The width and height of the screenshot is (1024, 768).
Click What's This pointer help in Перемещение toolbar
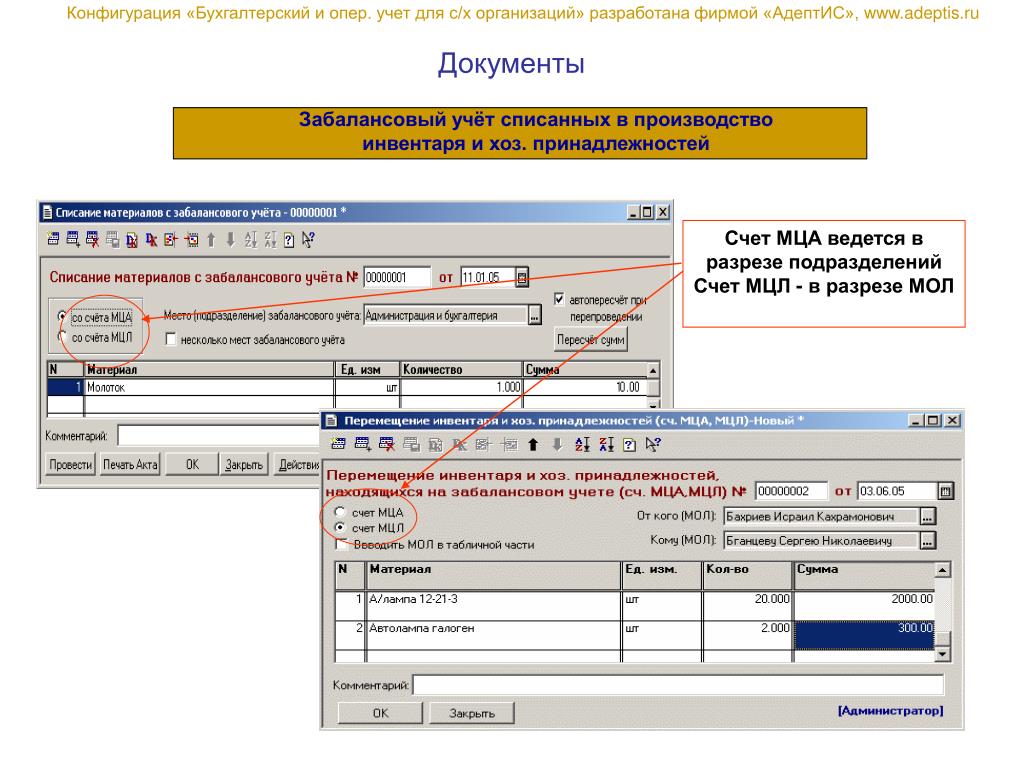653,445
